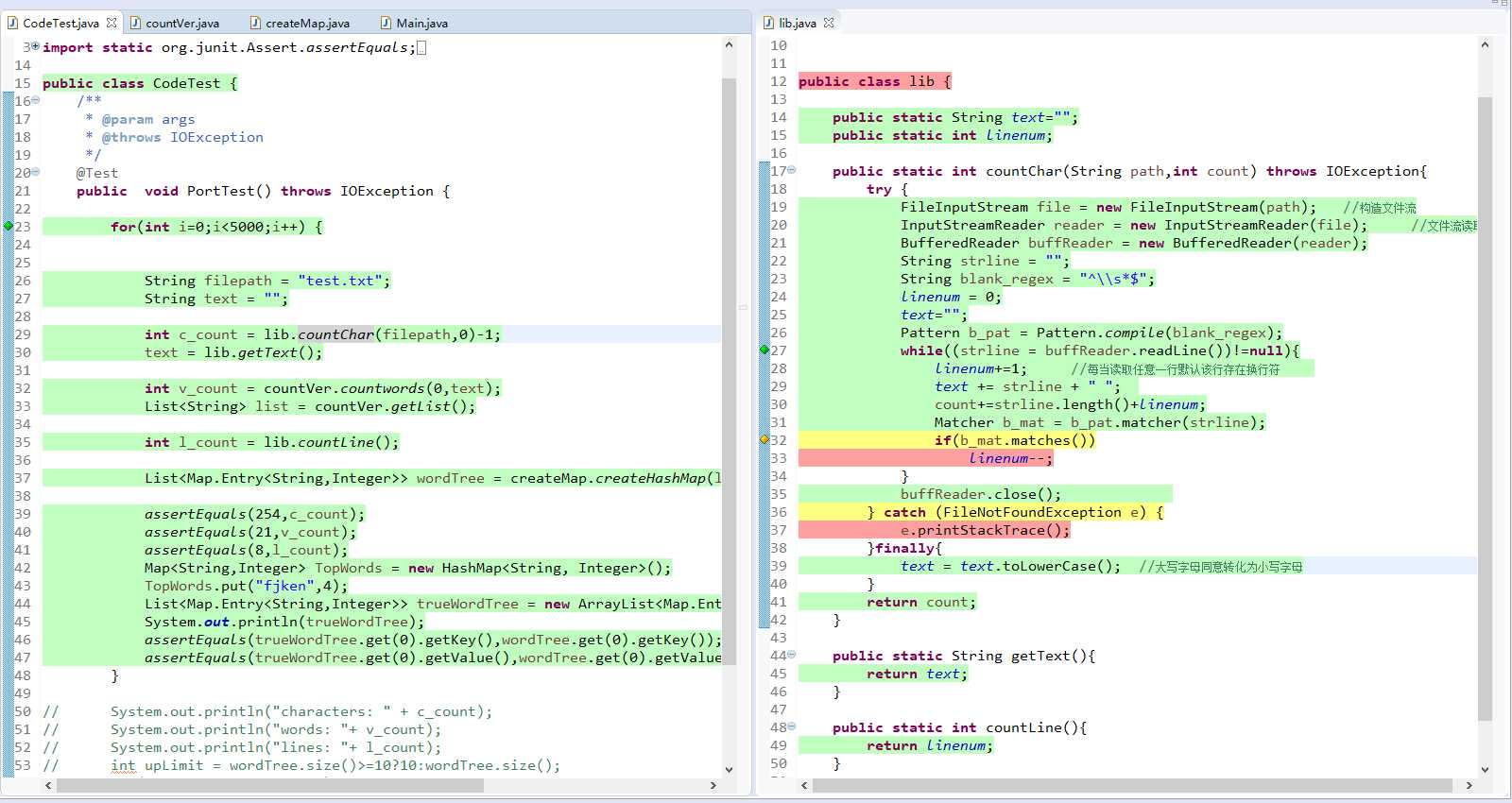
Task: Click the assertEquals(8,l_count); line
Action: (247, 550)
